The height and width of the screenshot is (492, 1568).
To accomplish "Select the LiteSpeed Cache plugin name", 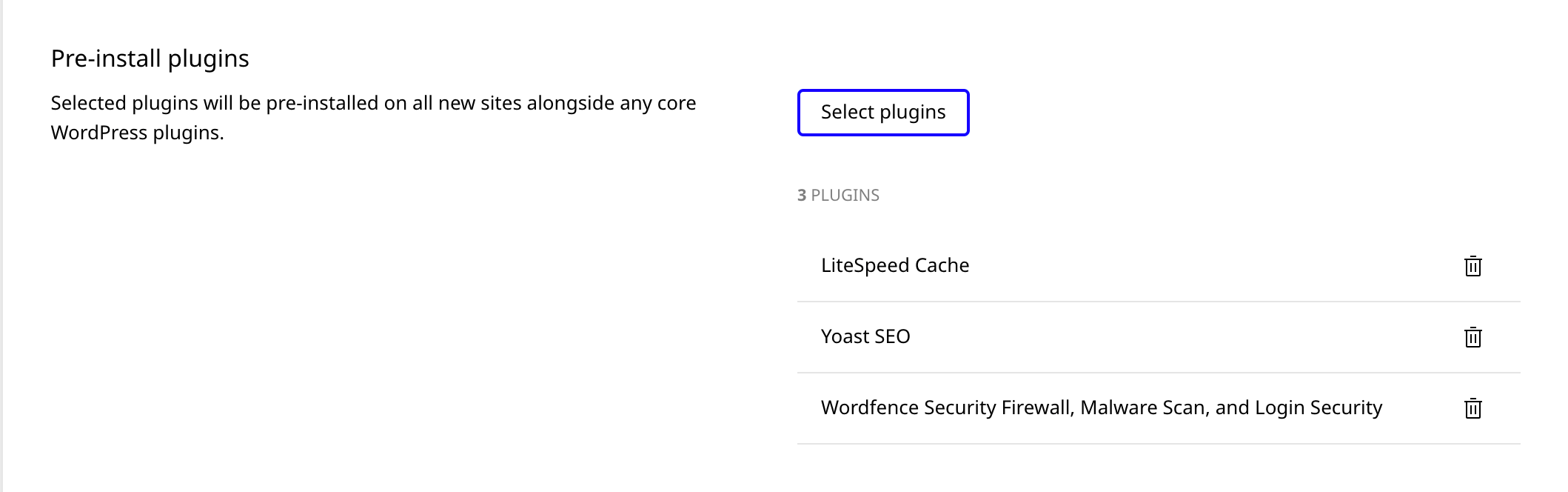I will pos(894,265).
